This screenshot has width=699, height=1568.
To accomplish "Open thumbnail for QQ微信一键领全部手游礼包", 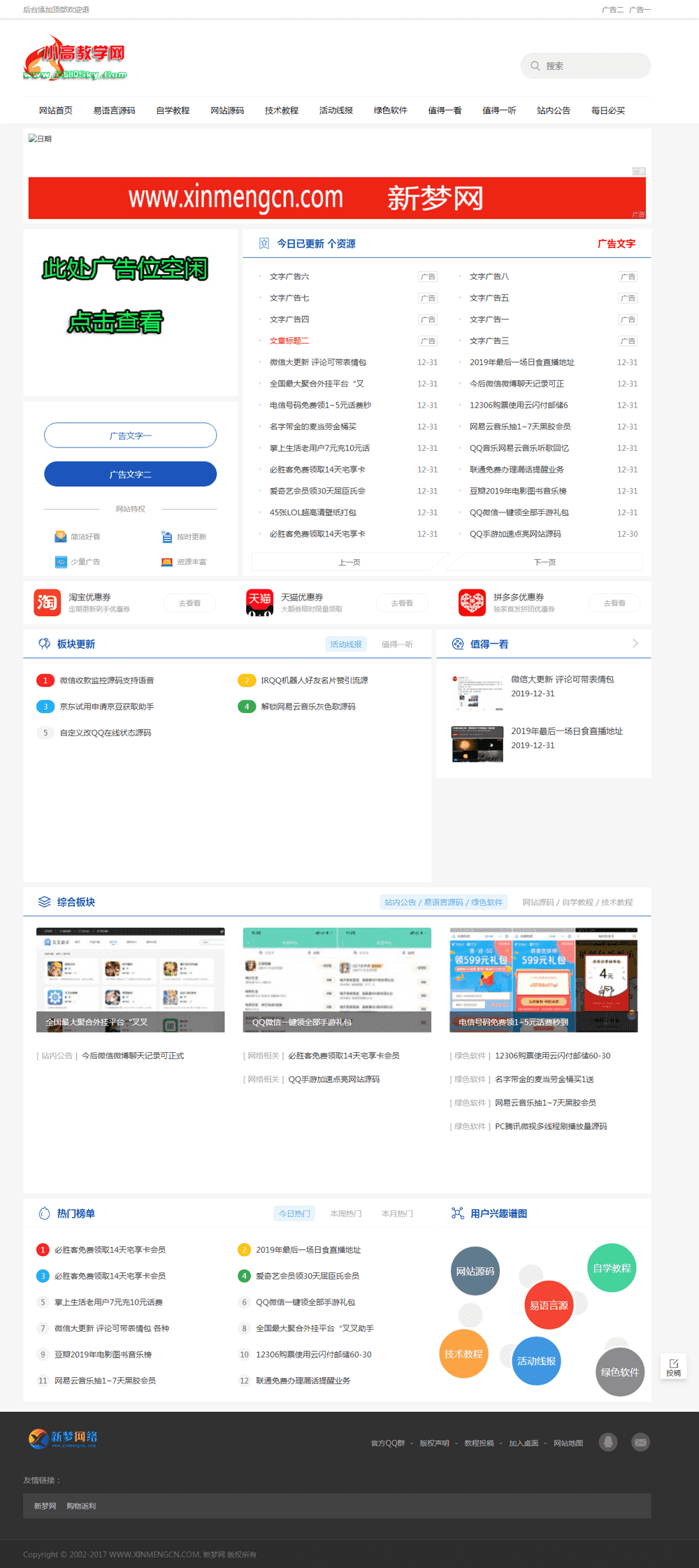I will (x=337, y=980).
